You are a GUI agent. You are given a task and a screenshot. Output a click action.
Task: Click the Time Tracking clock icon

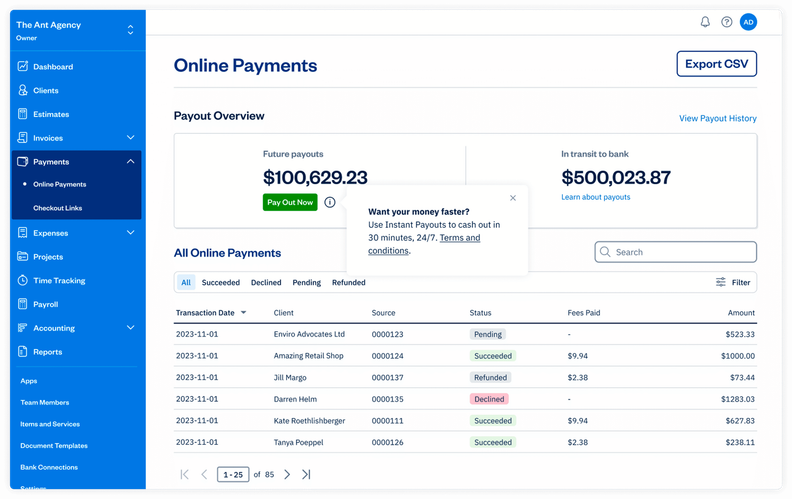22,280
